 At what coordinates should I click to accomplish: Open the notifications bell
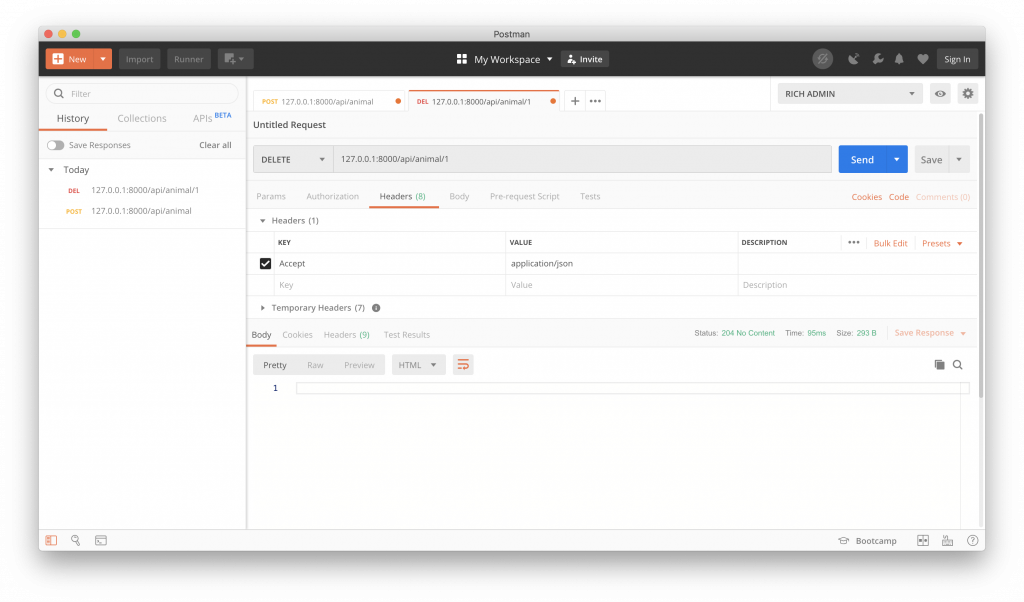[899, 59]
